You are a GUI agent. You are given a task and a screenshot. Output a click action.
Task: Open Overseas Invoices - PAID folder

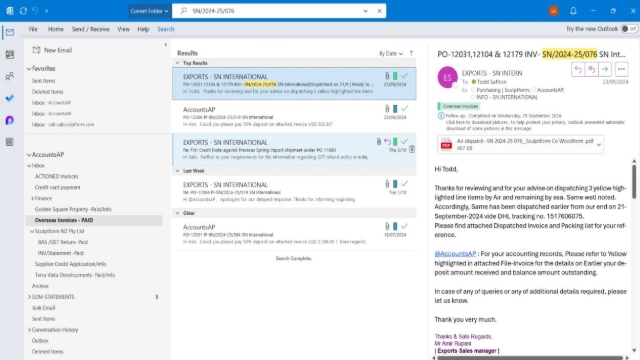[94, 220]
